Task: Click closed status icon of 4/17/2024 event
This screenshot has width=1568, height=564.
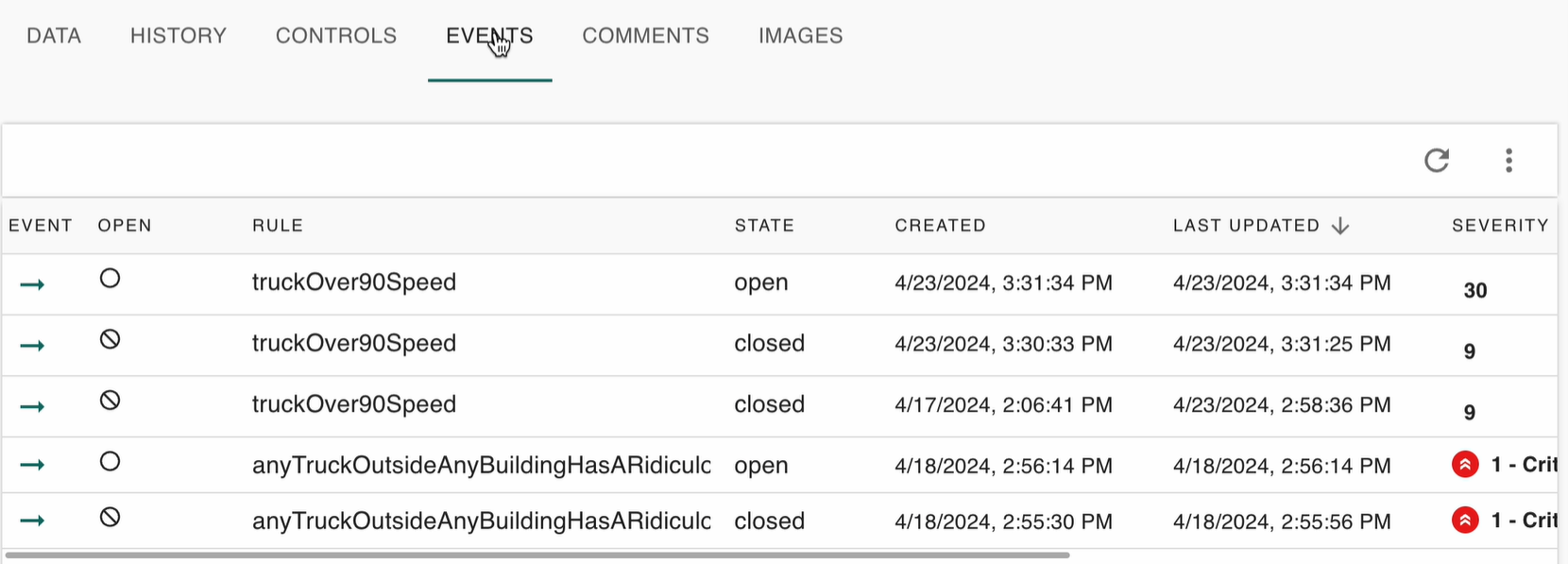Action: point(111,401)
